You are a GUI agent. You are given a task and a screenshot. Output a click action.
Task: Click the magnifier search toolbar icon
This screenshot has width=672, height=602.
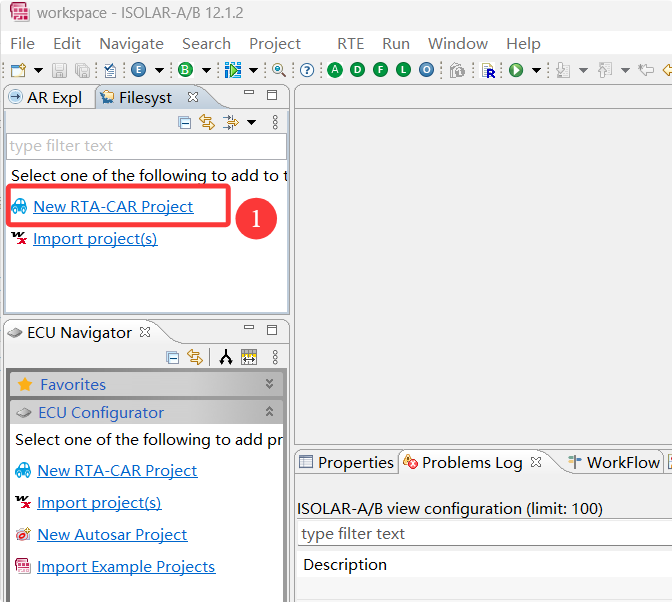point(279,70)
